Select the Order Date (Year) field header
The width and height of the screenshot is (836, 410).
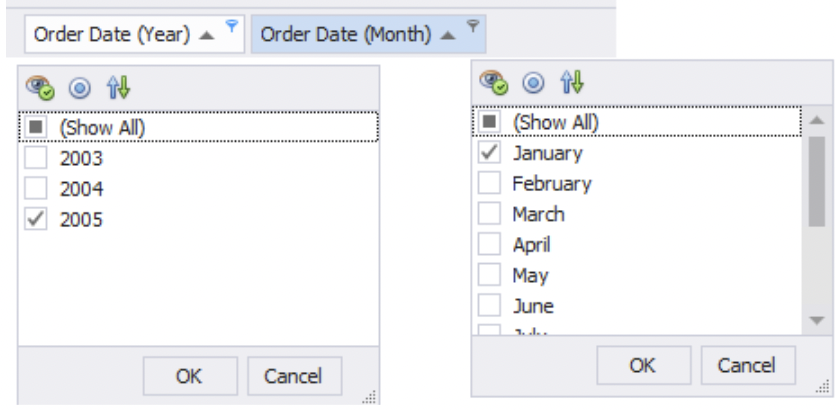pyautogui.click(x=112, y=34)
